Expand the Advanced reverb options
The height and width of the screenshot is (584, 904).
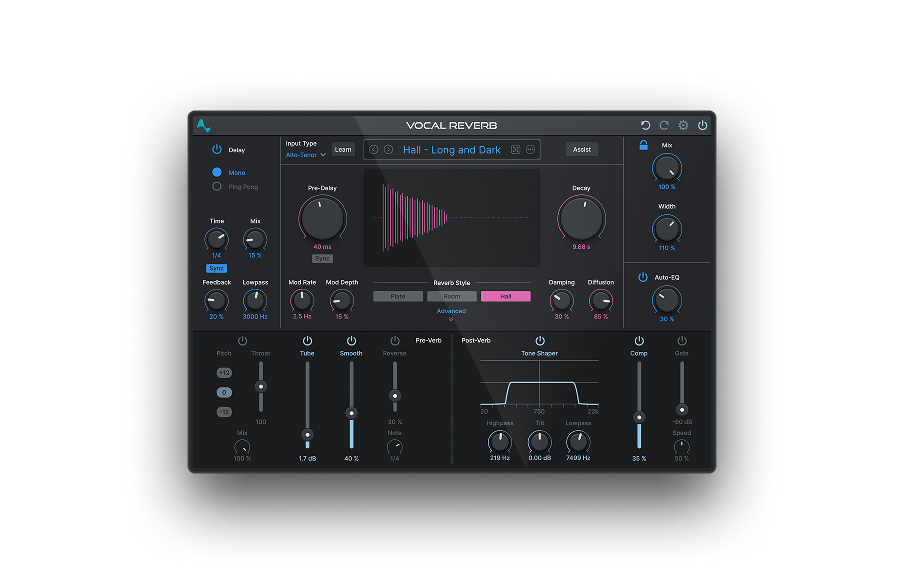click(x=451, y=311)
